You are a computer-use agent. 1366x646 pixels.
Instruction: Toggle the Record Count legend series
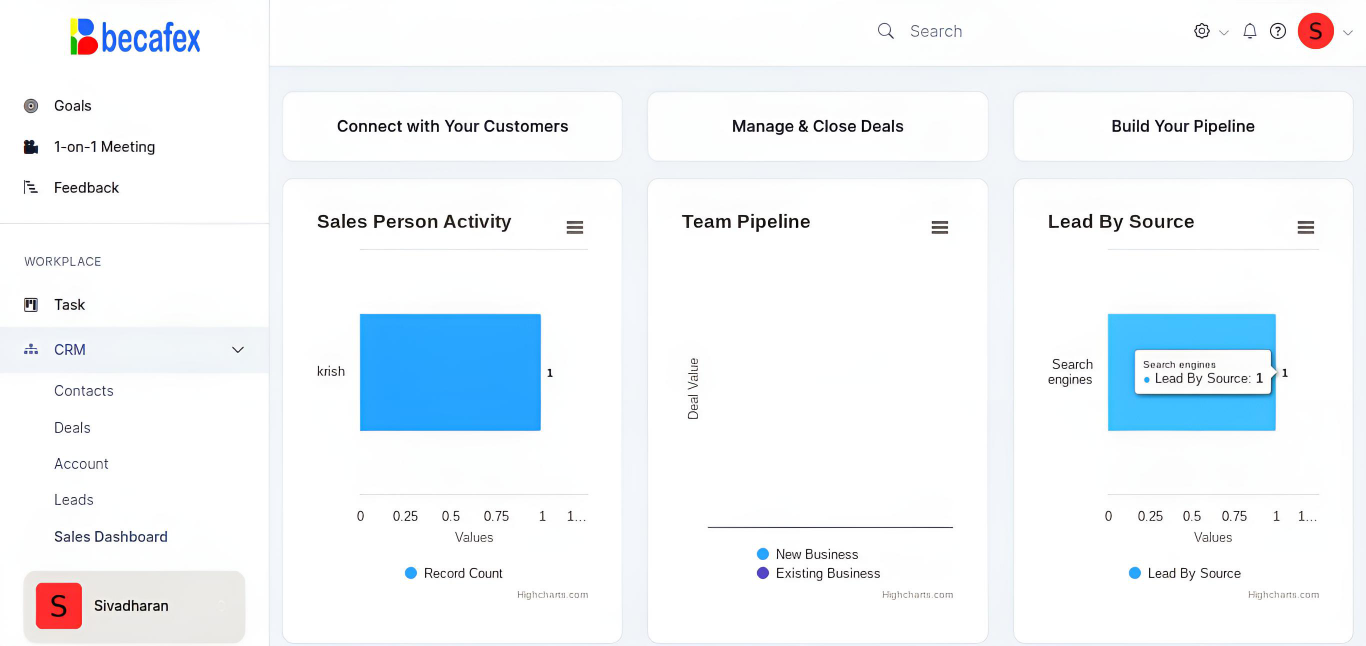click(454, 573)
